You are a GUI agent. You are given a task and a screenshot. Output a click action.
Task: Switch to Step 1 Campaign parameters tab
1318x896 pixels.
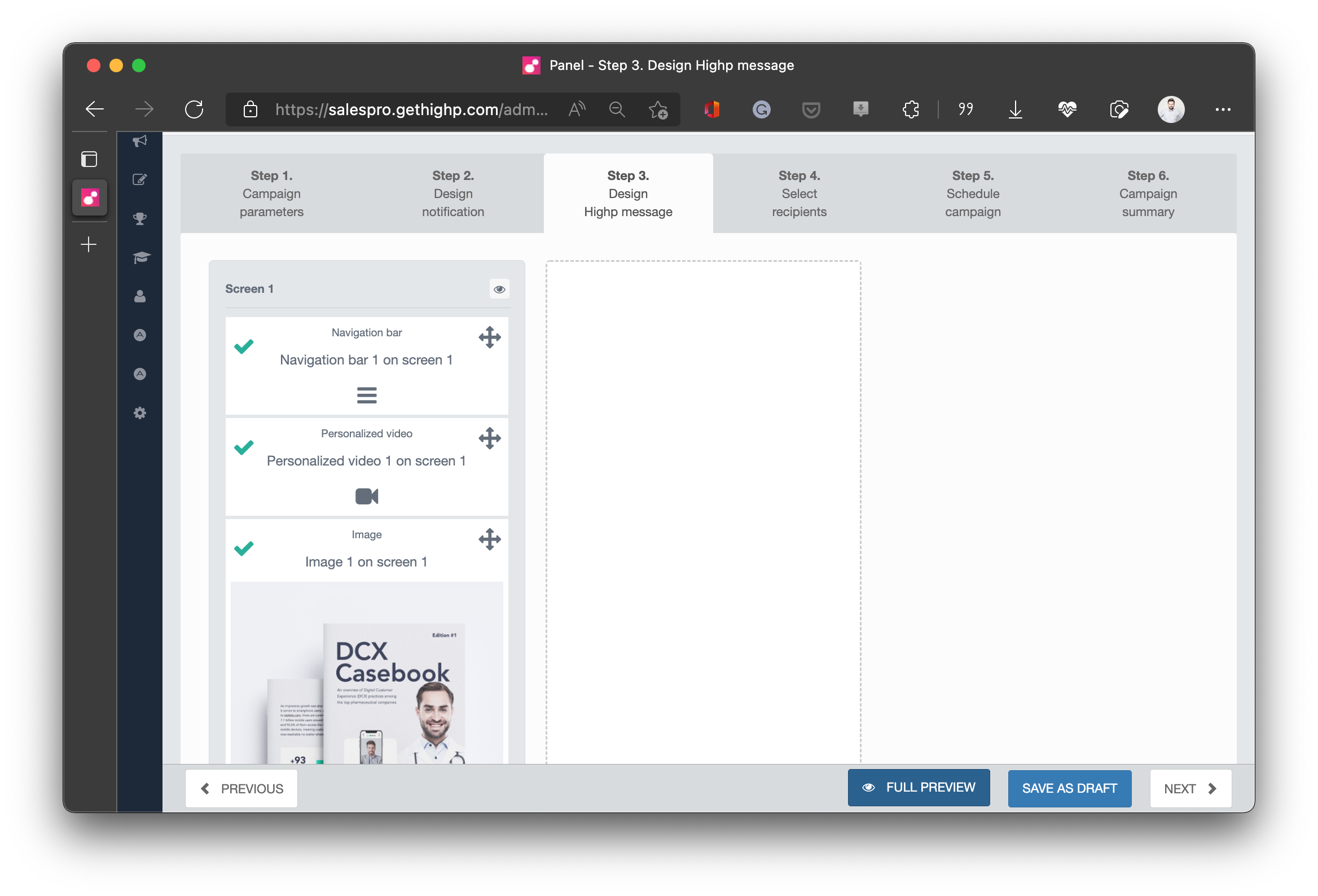point(271,194)
